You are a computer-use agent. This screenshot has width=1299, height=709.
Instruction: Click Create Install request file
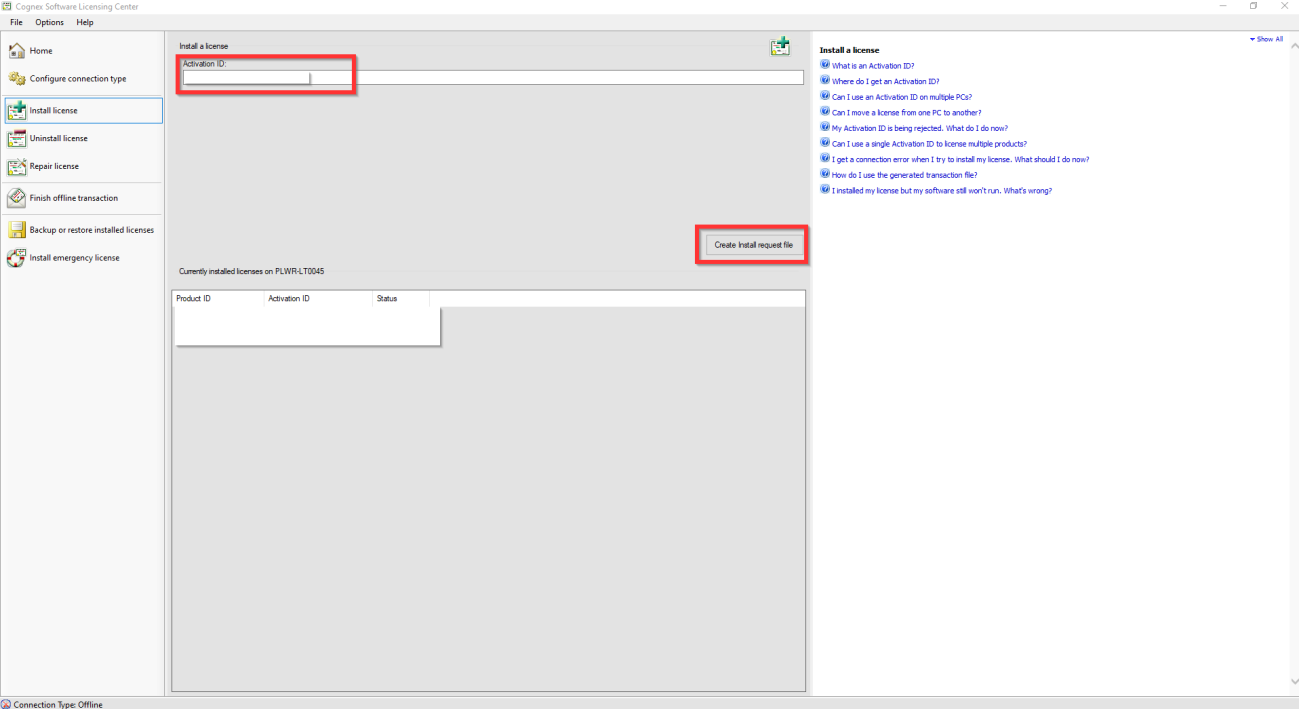752,243
